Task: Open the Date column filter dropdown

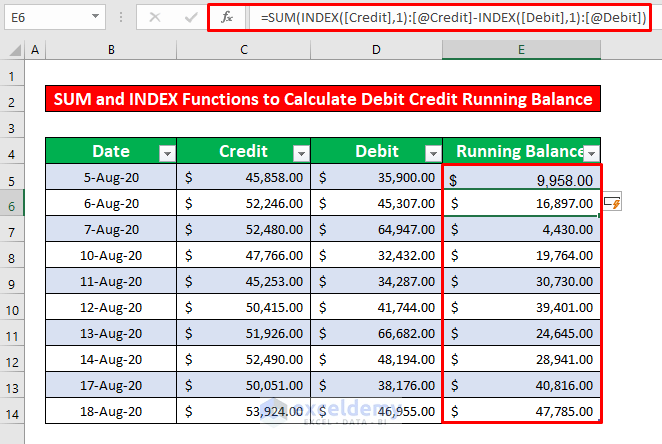Action: click(167, 153)
